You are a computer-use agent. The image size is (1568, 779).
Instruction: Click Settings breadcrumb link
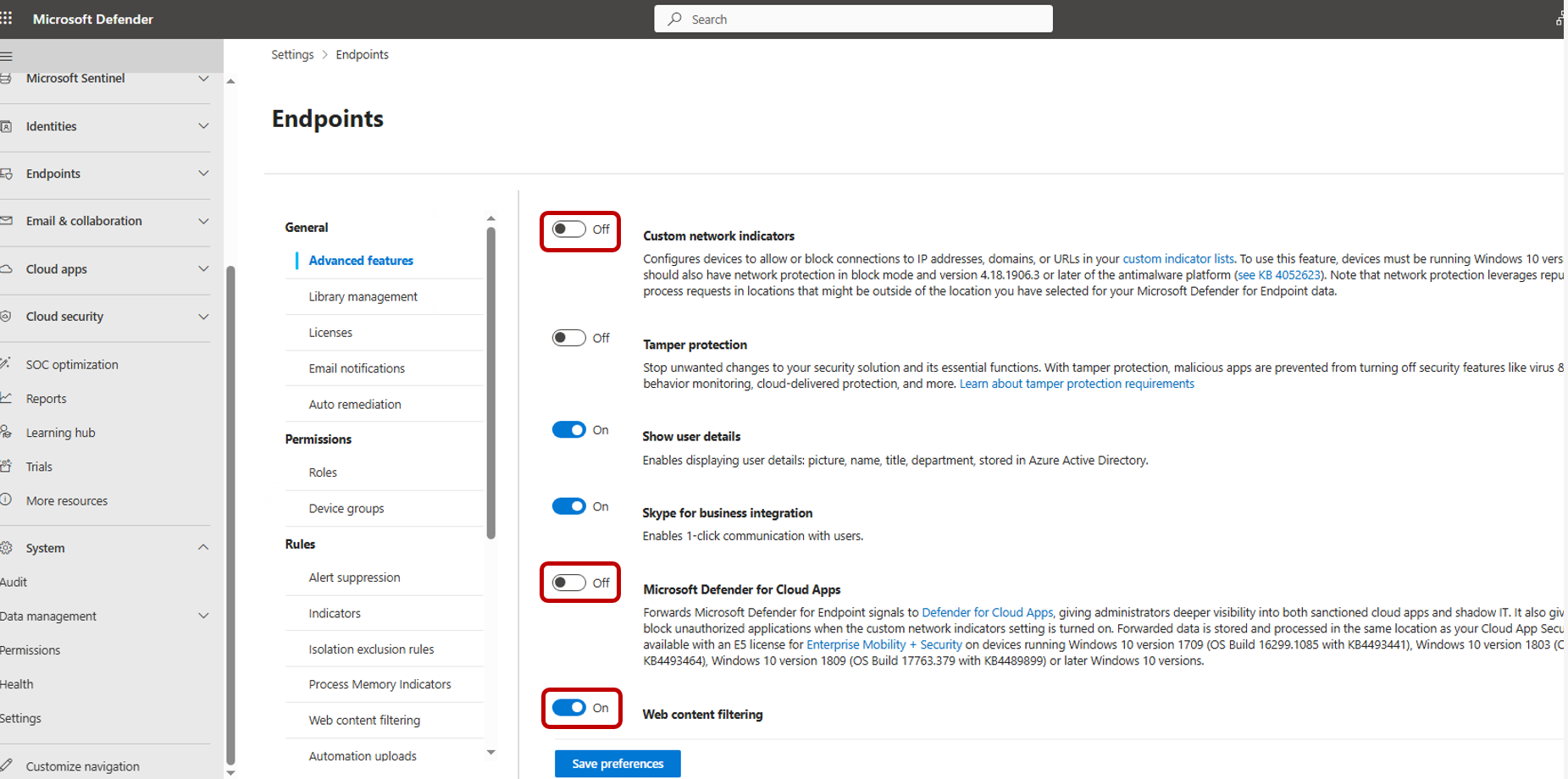(292, 54)
